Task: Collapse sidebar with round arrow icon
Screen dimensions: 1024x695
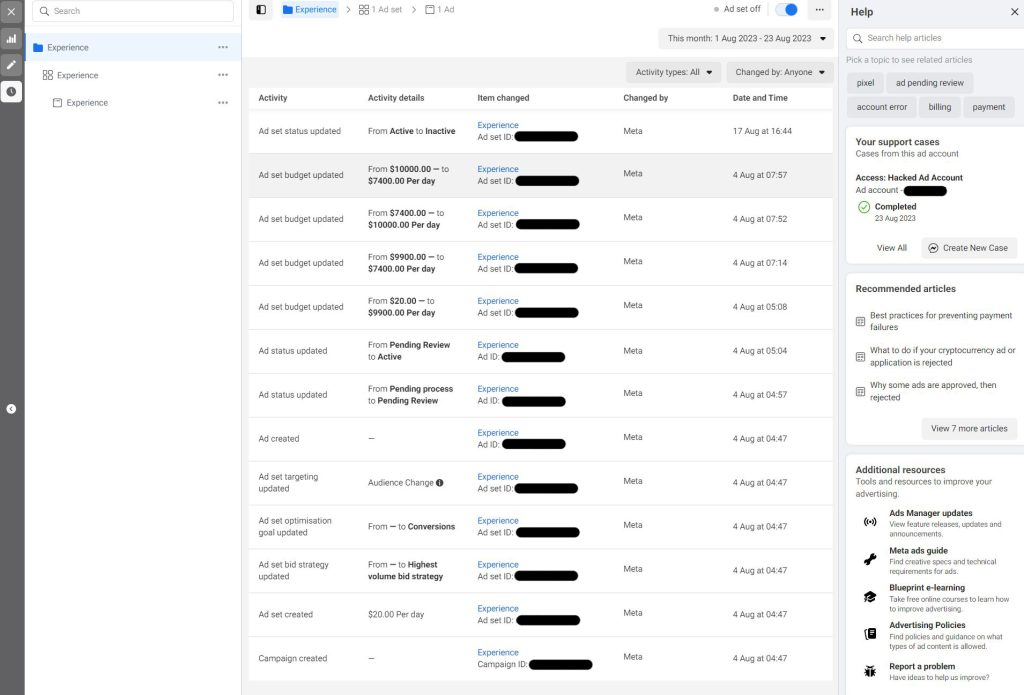Action: tap(11, 409)
